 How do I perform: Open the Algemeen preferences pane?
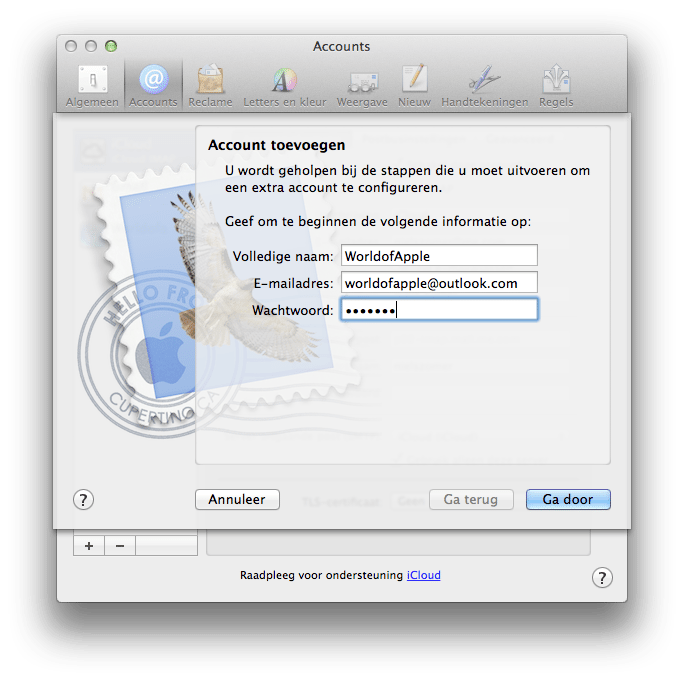point(92,86)
